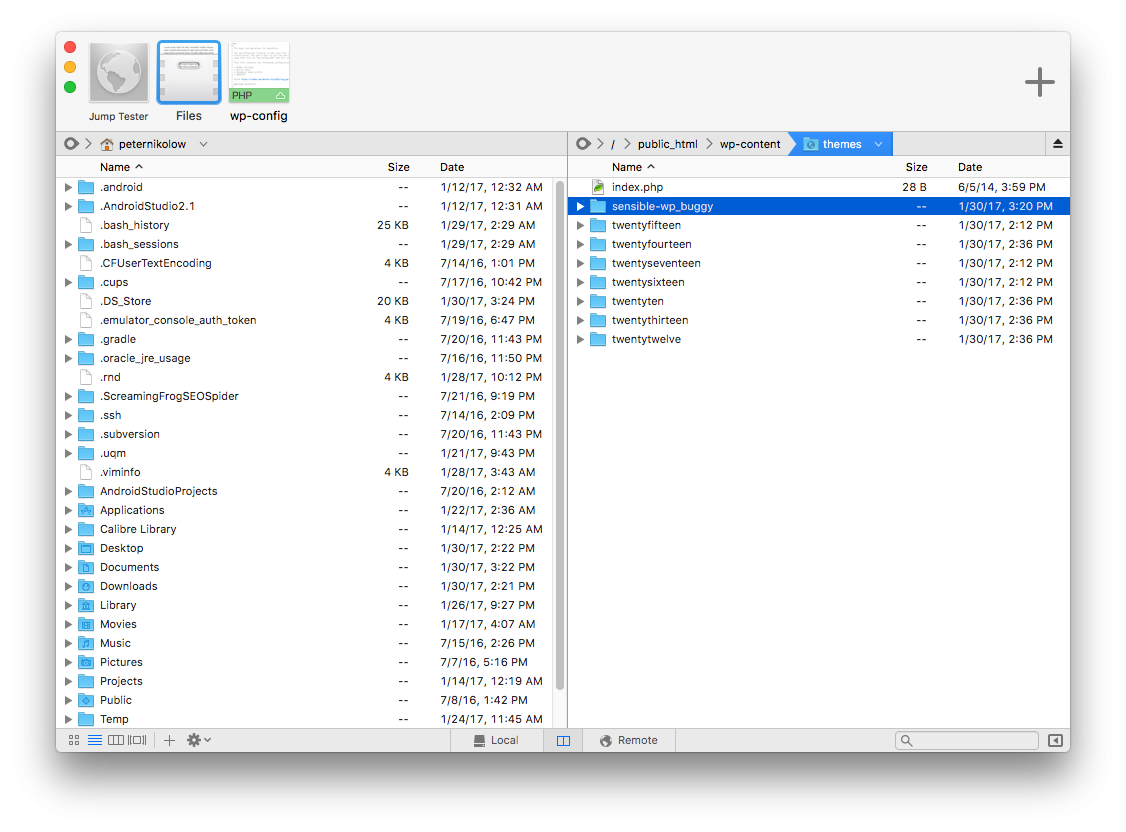Image resolution: width=1126 pixels, height=832 pixels.
Task: Expand the sensible-wp_buggy folder
Action: tap(580, 207)
